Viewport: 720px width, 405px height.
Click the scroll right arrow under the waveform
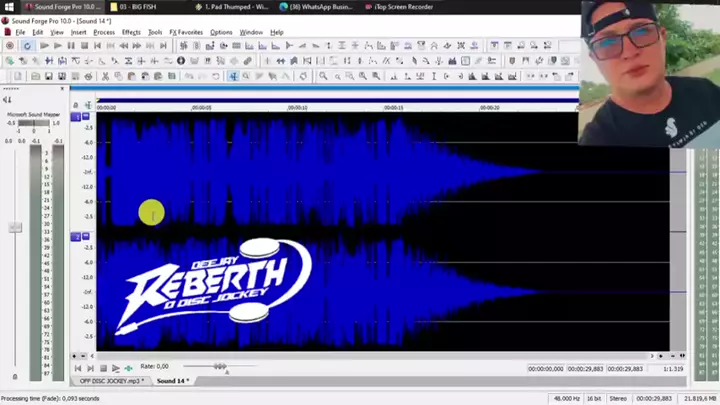(652, 356)
